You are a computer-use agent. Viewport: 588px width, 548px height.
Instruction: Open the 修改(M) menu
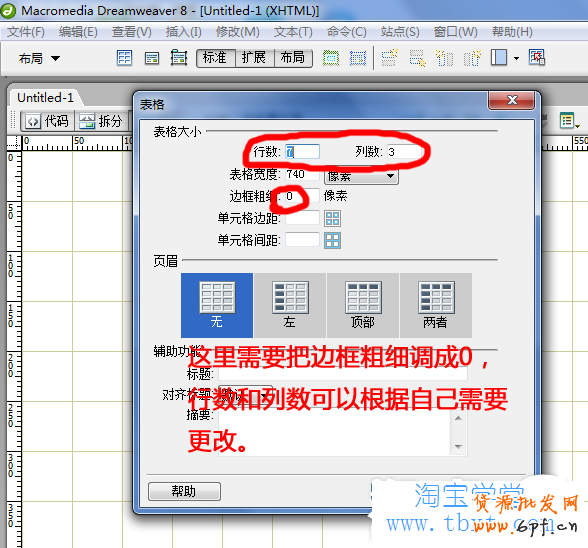238,32
